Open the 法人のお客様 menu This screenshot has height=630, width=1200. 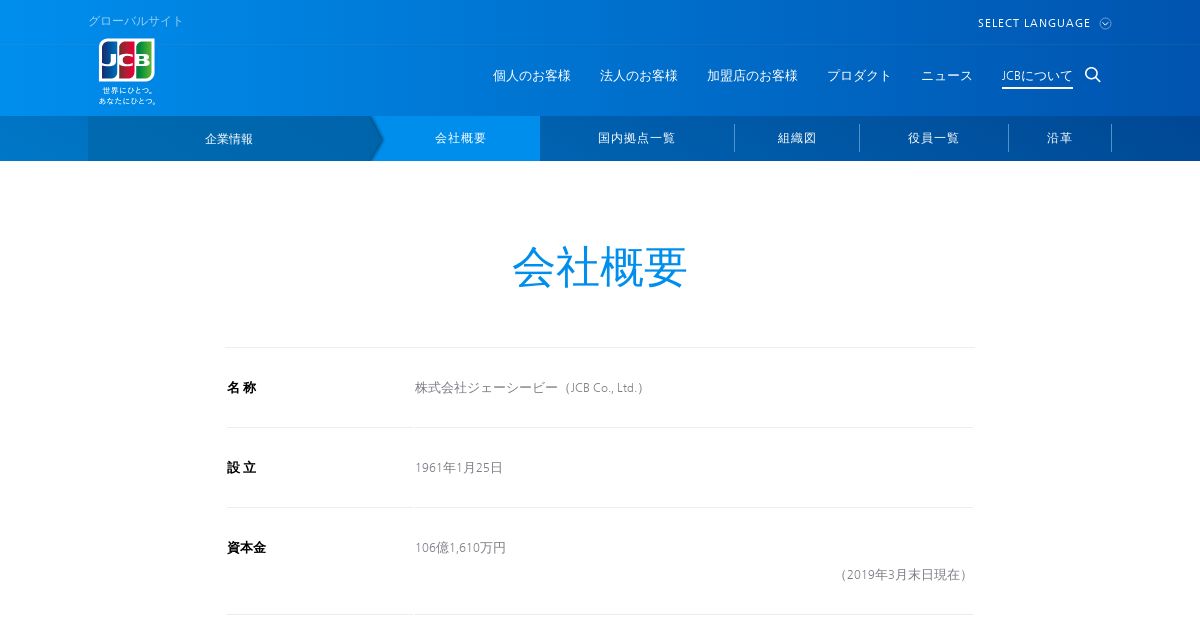click(x=639, y=76)
